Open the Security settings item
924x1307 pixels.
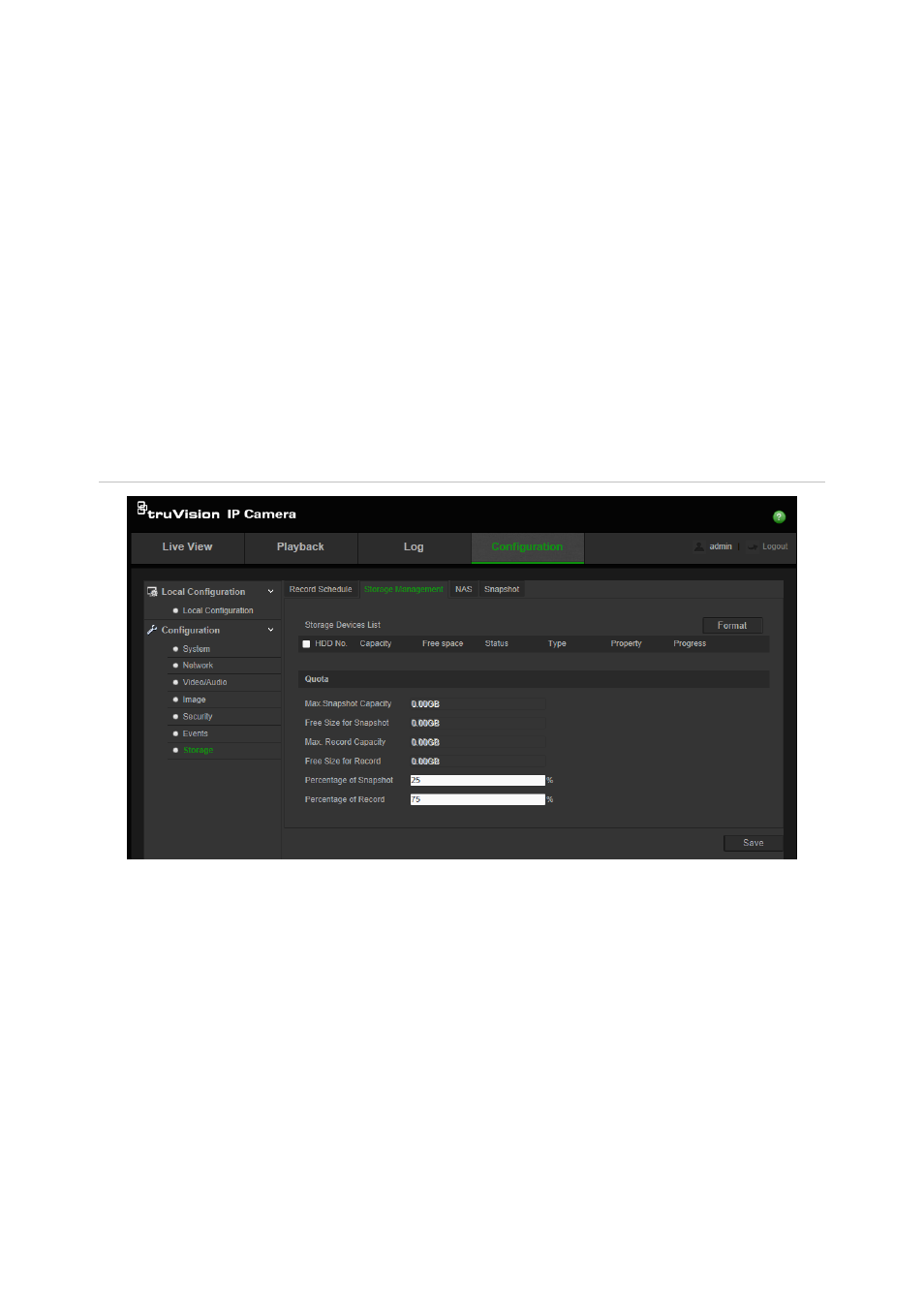coord(198,717)
